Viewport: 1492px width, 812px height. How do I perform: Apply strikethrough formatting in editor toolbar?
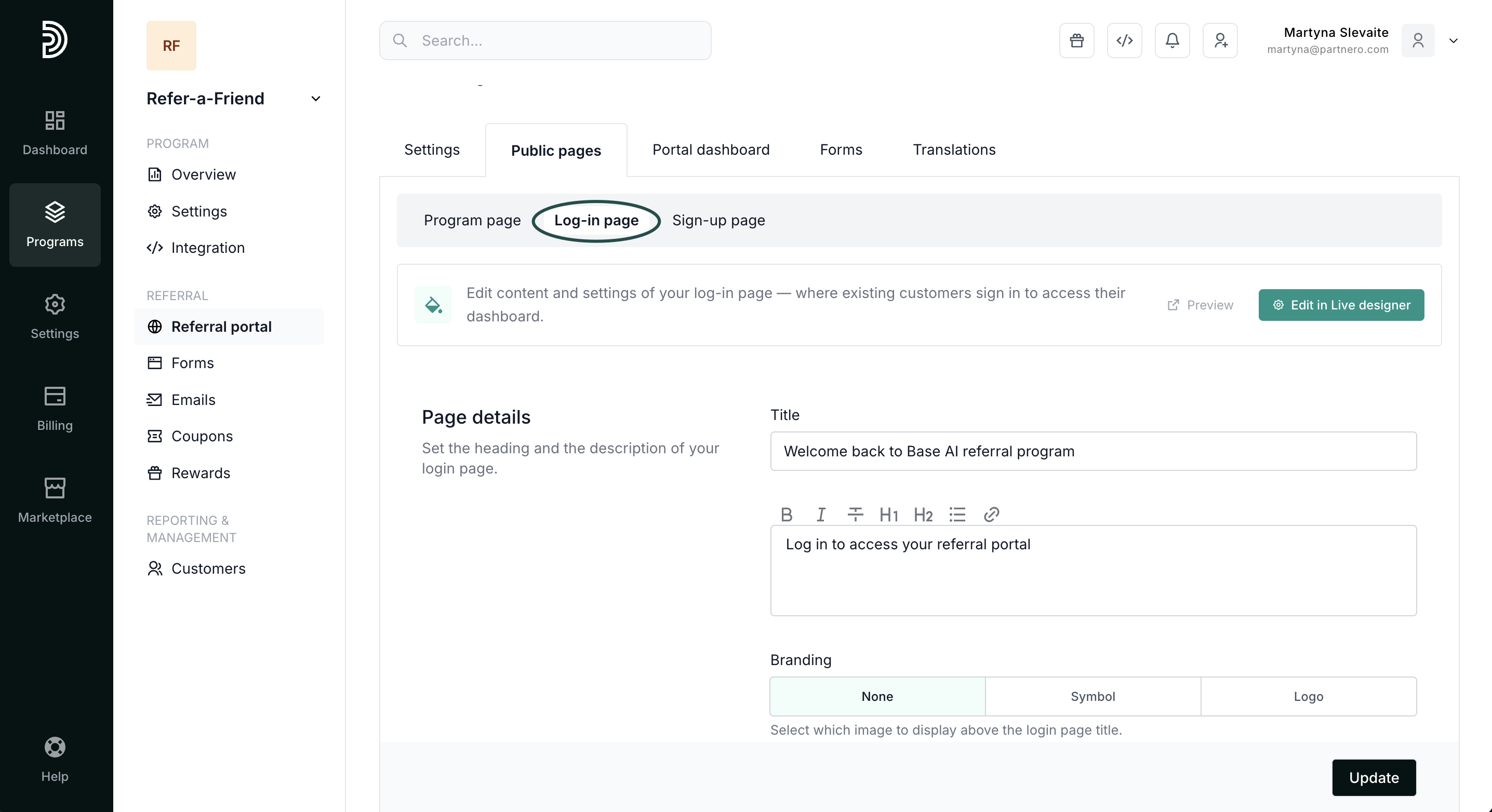pos(855,515)
